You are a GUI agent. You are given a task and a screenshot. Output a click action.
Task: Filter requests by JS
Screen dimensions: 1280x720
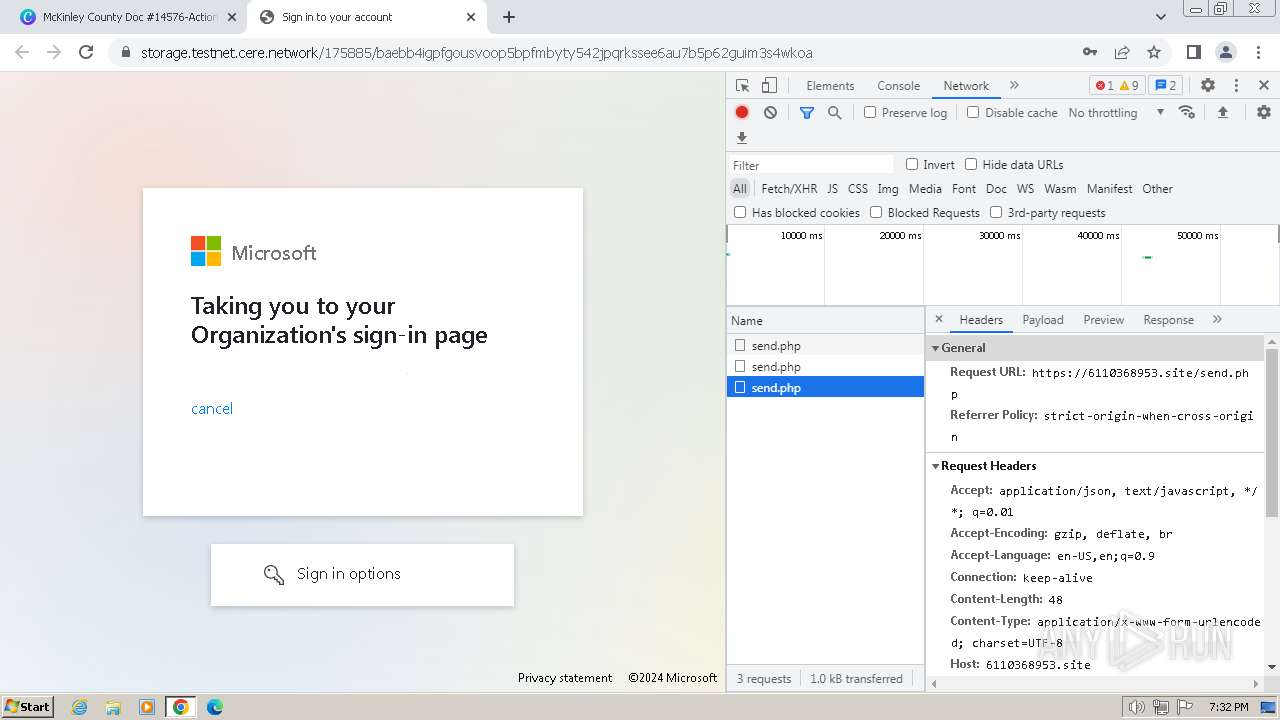pyautogui.click(x=832, y=188)
